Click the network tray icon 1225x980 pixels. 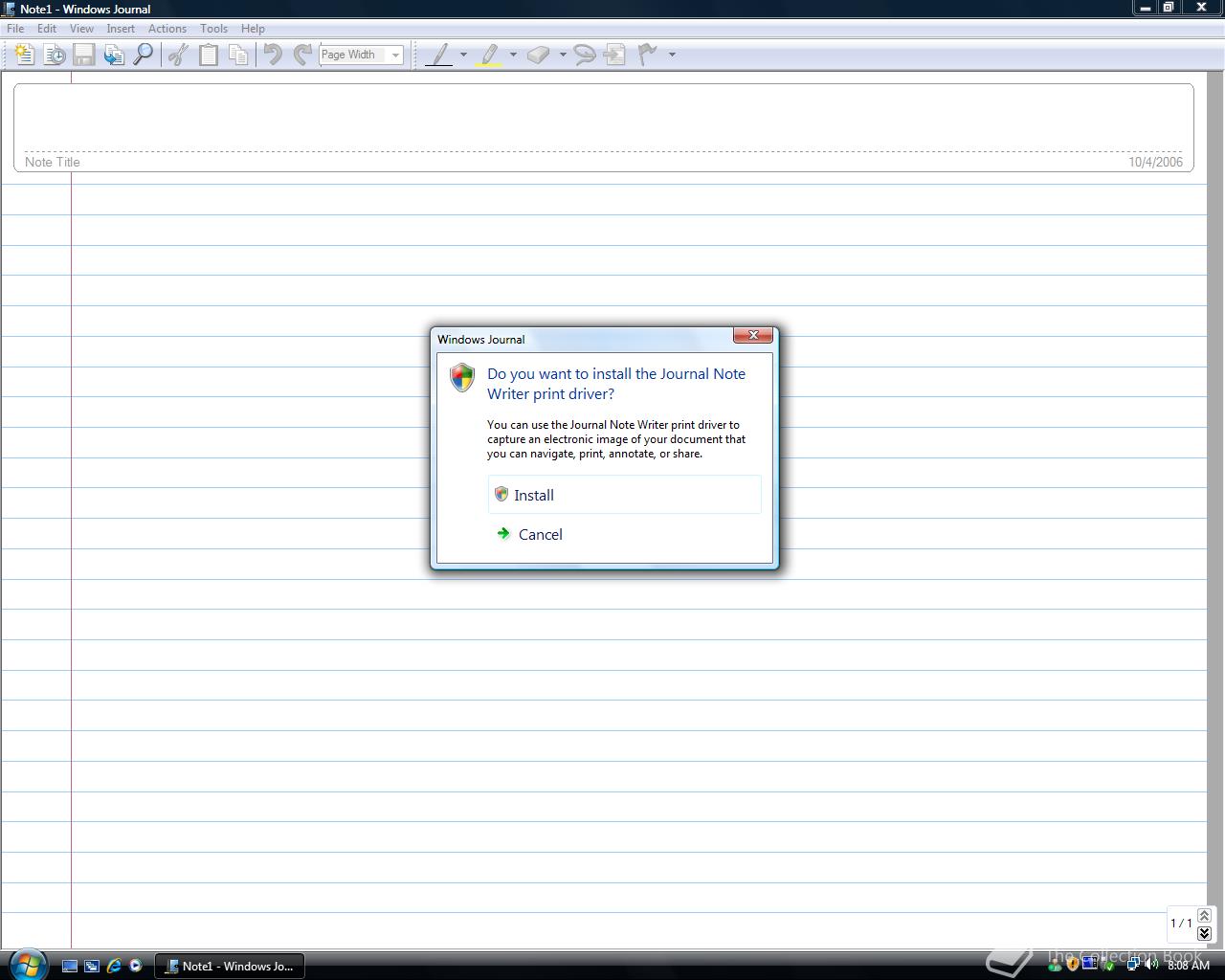[x=1133, y=965]
